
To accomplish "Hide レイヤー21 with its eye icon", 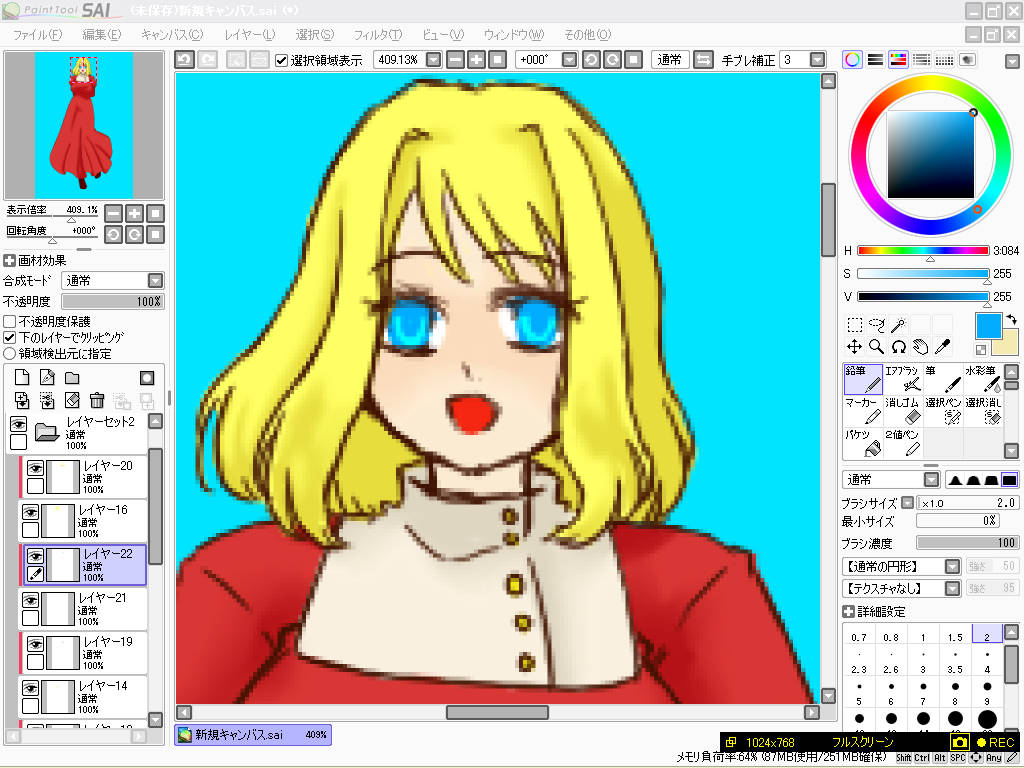I will (x=30, y=600).
